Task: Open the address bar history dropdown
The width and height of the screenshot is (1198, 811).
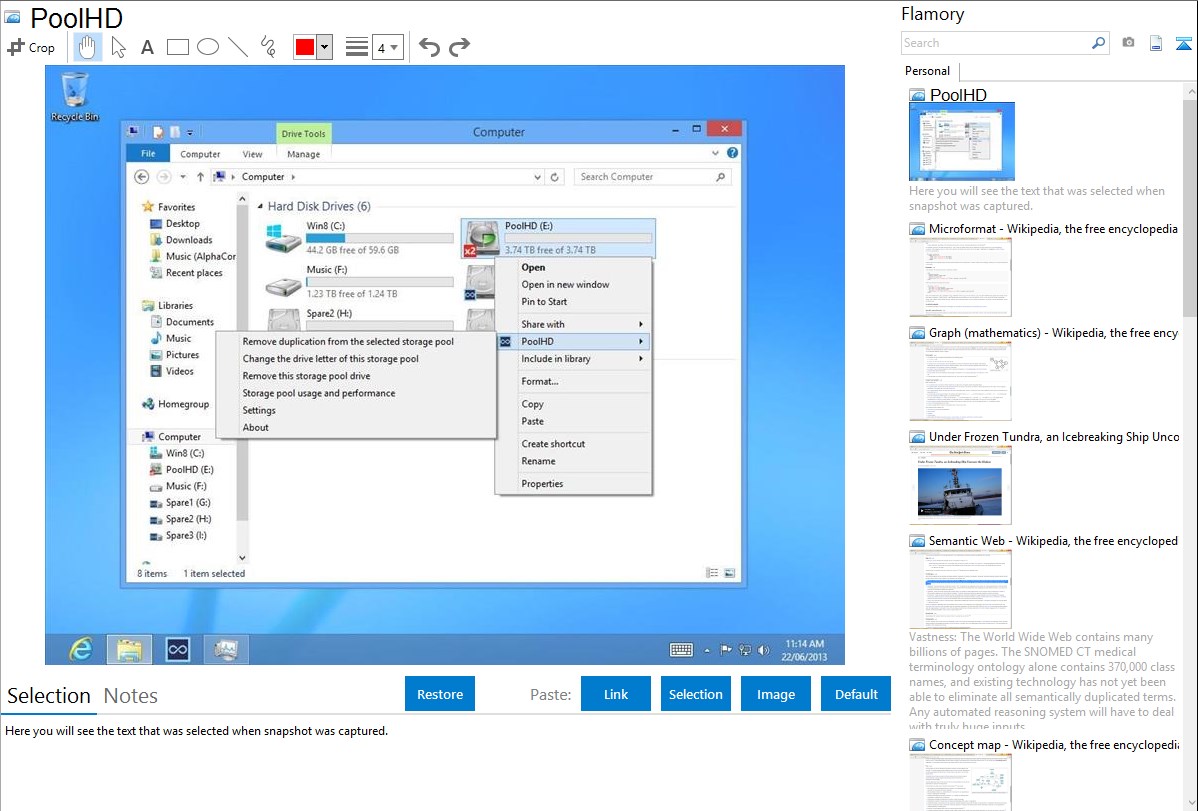Action: click(537, 177)
